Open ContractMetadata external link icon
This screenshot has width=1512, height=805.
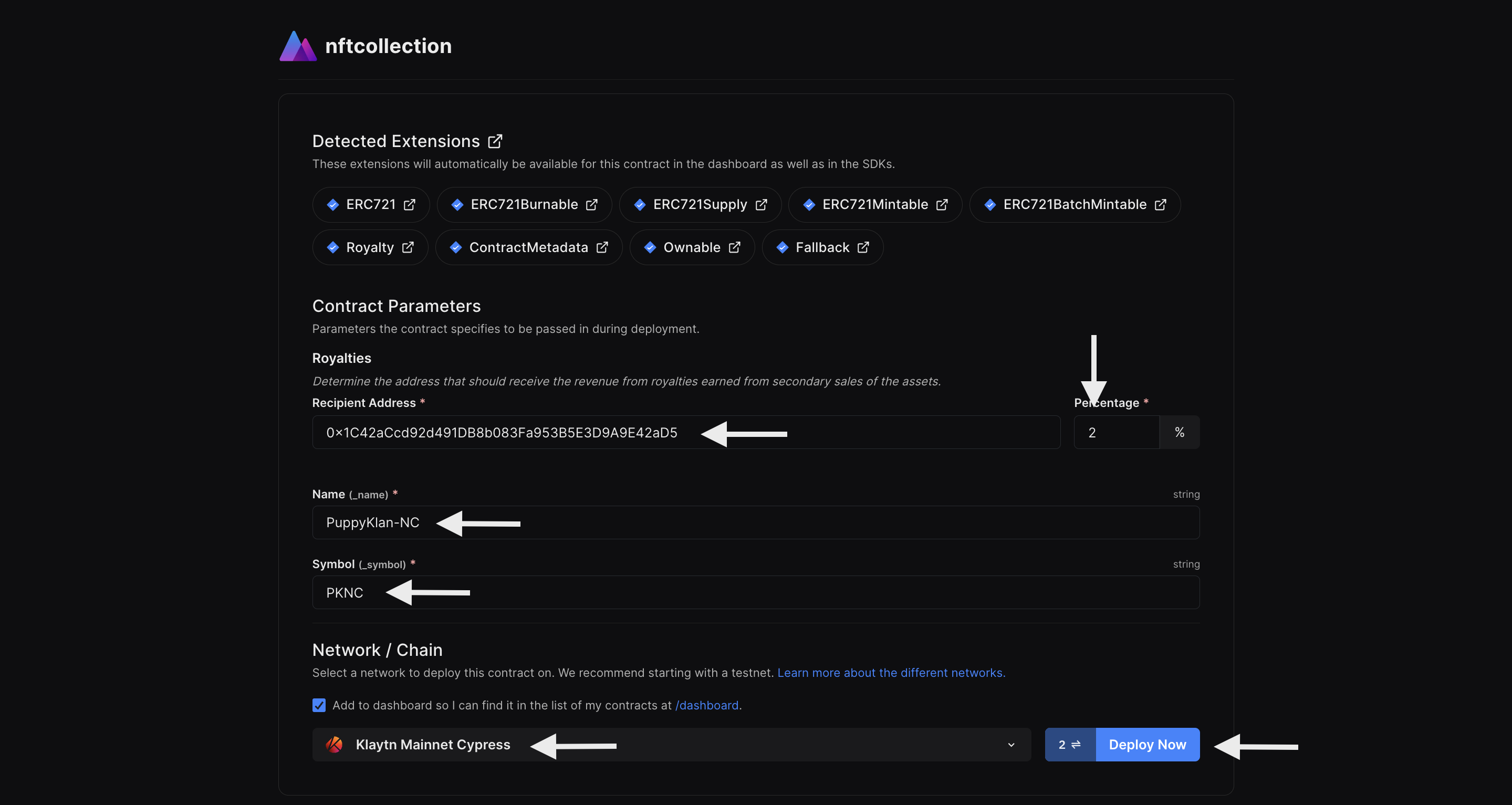pyautogui.click(x=602, y=248)
